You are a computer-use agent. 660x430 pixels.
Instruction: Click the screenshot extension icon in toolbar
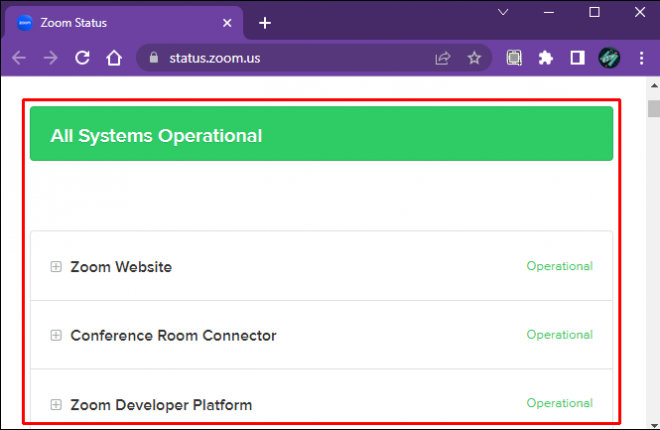(x=514, y=58)
